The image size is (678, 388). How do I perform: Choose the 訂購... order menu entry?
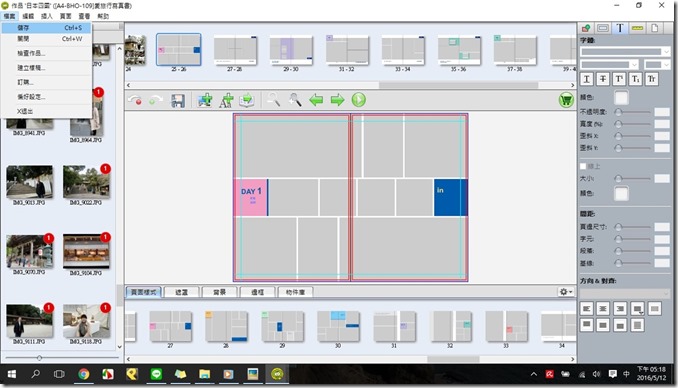point(46,82)
